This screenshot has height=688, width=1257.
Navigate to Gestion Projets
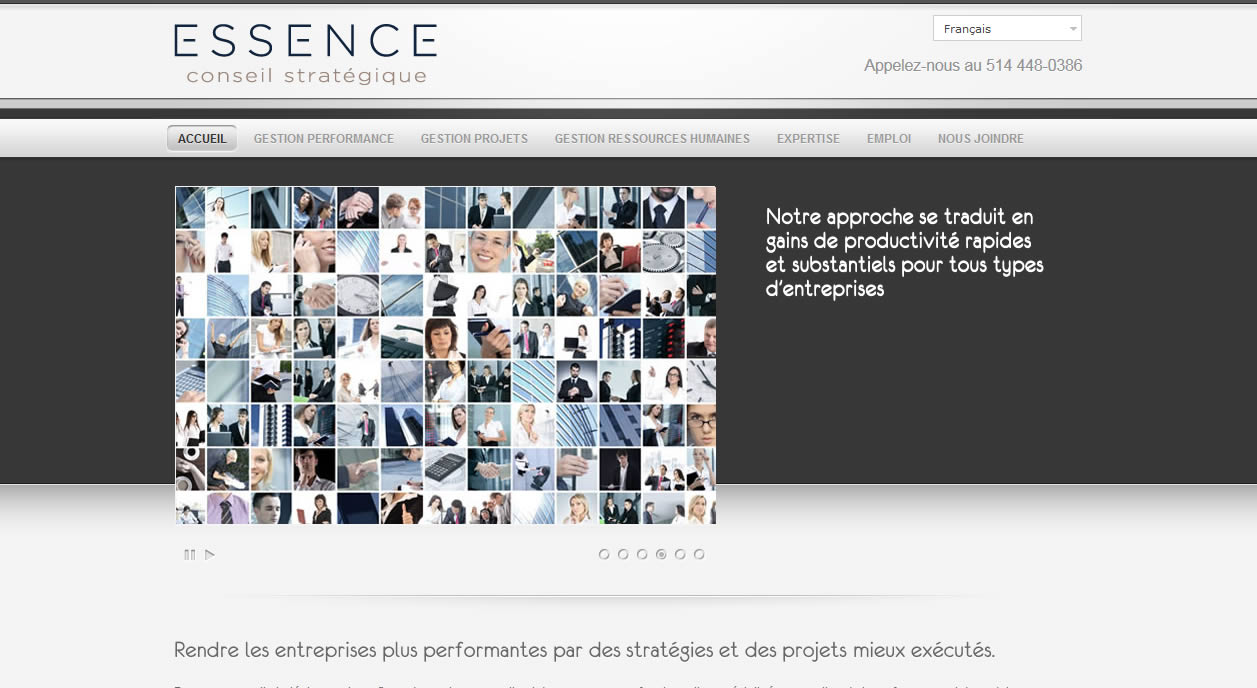pos(474,139)
